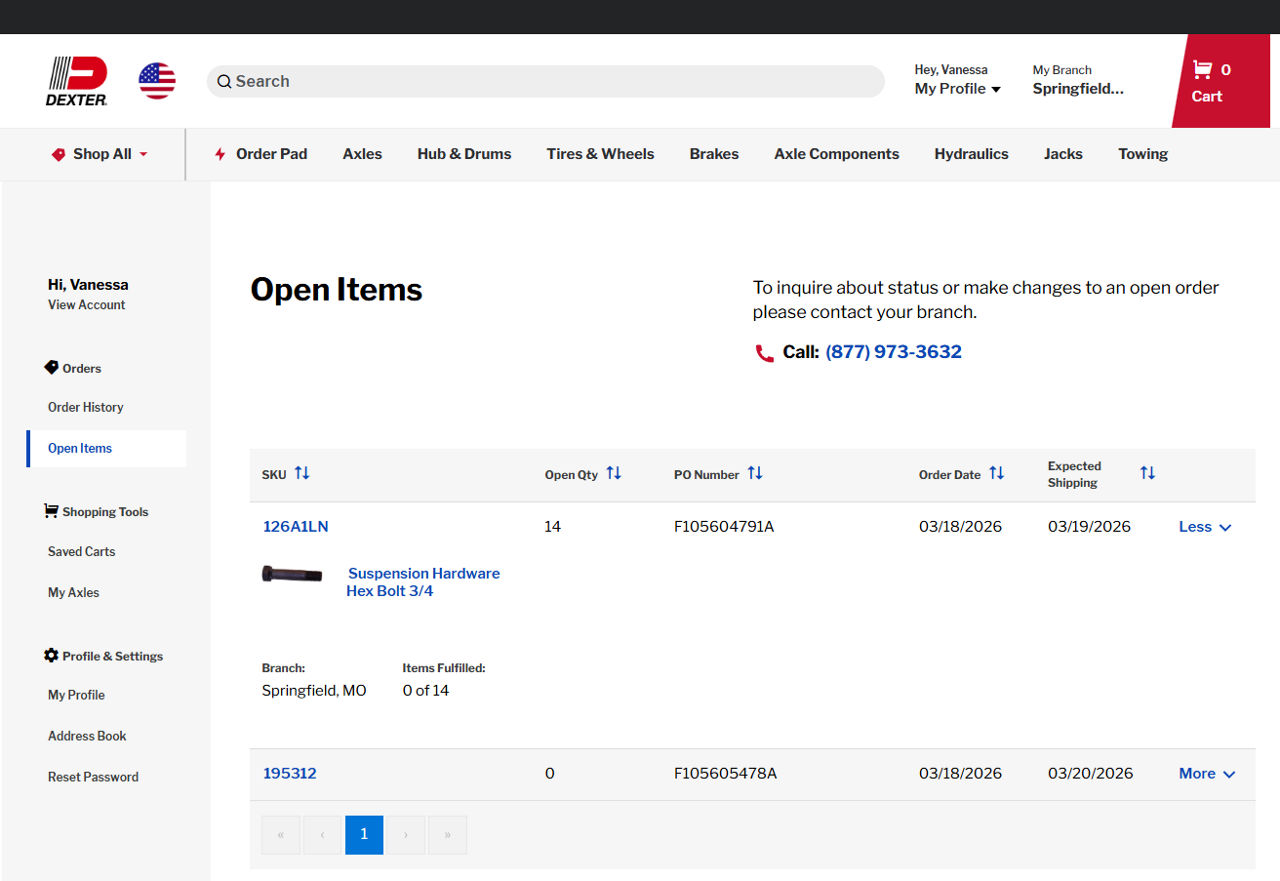Click Items Fulfilled value 0 of 14
1280x881 pixels.
click(x=426, y=691)
